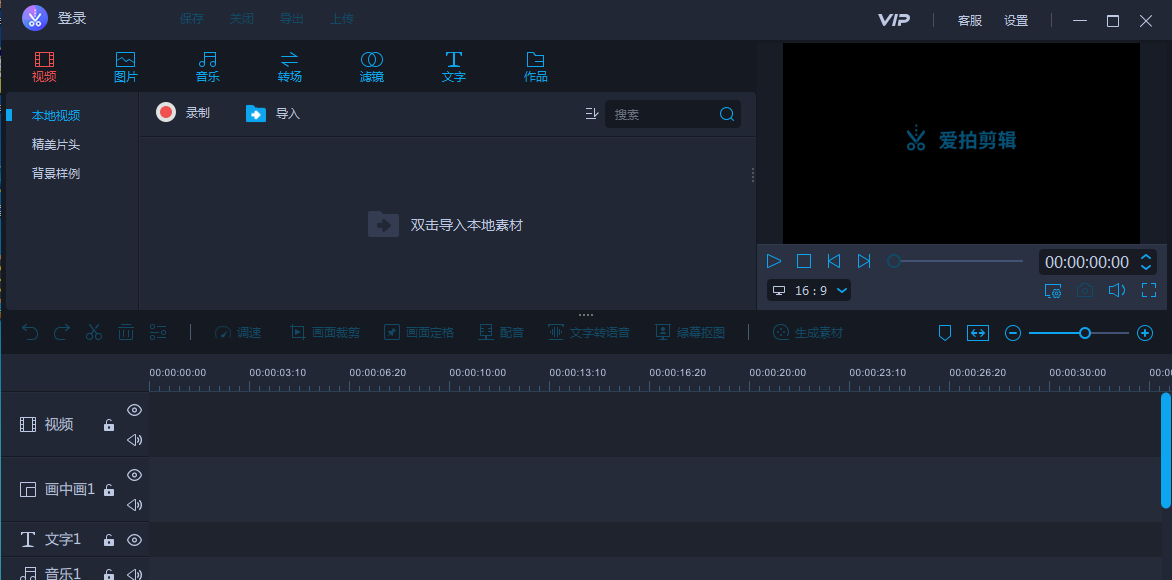Open the 滤镜 filters tab
The height and width of the screenshot is (580, 1172).
click(x=371, y=66)
